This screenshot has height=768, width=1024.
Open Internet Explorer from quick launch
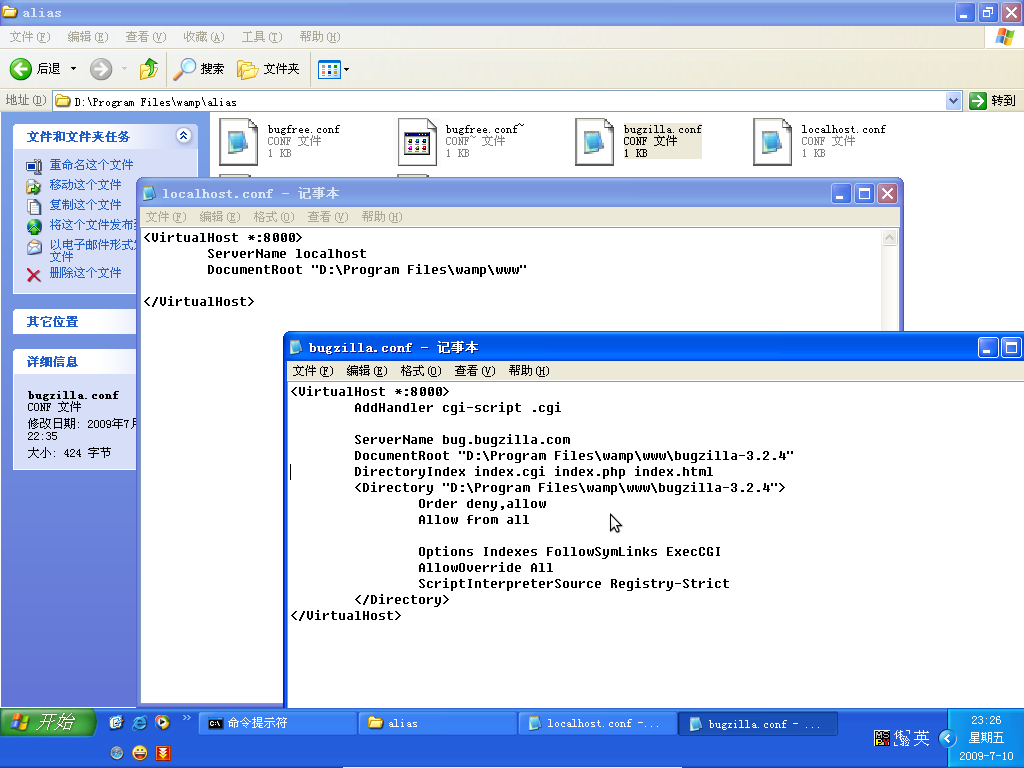pyautogui.click(x=140, y=722)
